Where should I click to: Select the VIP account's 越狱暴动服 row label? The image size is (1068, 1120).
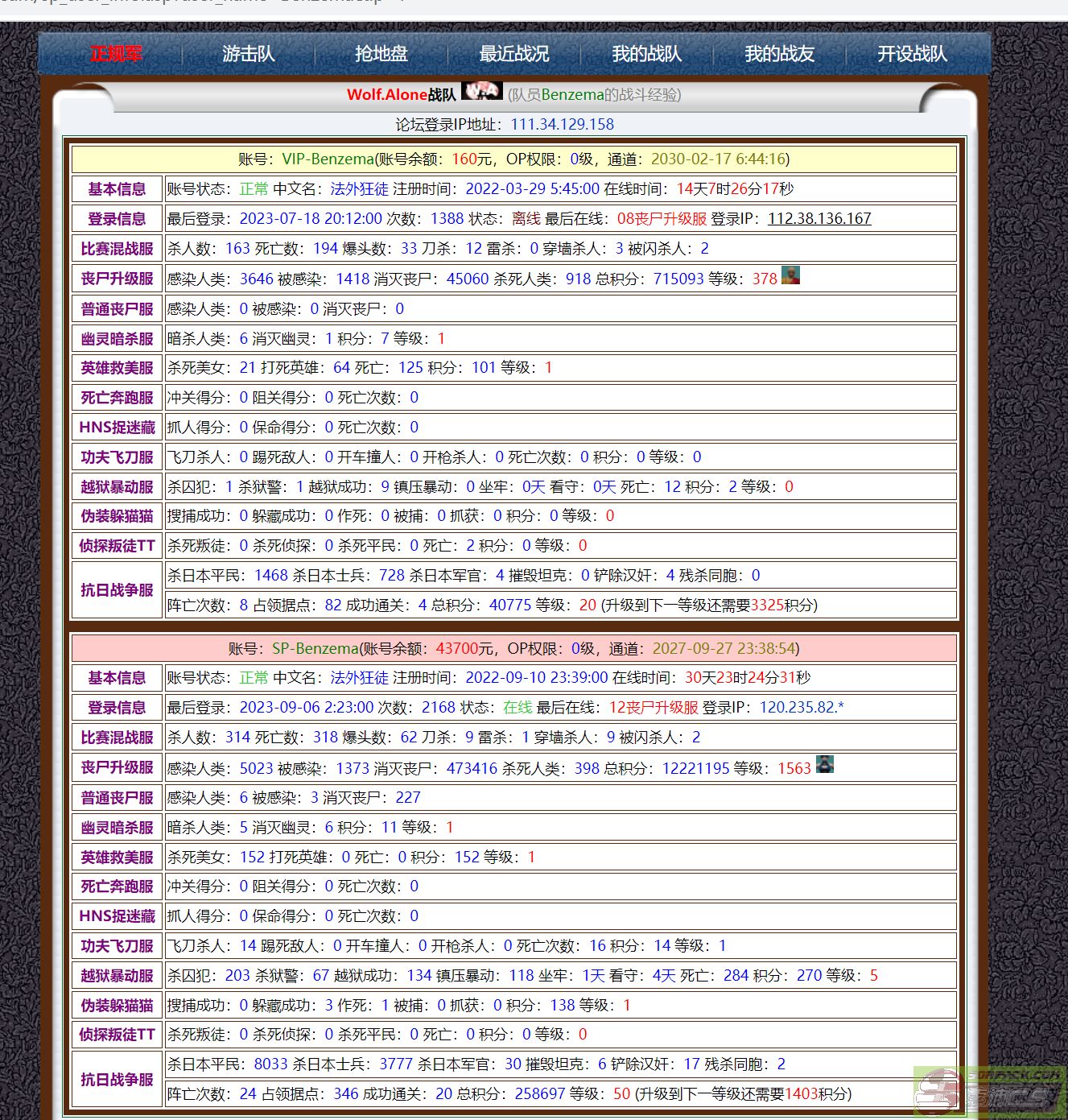tap(117, 486)
